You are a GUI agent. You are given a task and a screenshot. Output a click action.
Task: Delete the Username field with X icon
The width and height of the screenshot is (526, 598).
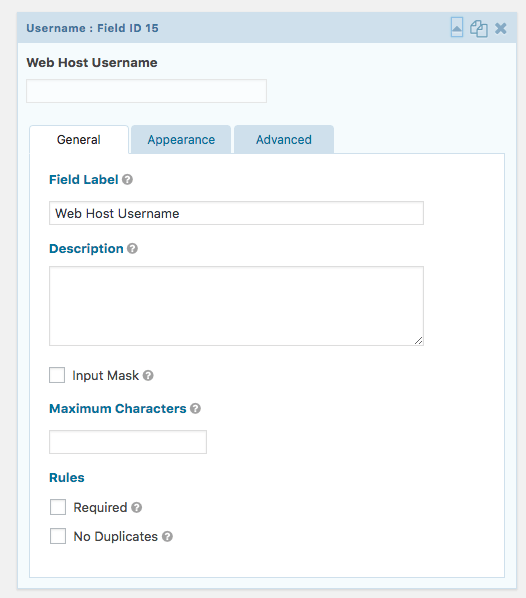(x=501, y=28)
